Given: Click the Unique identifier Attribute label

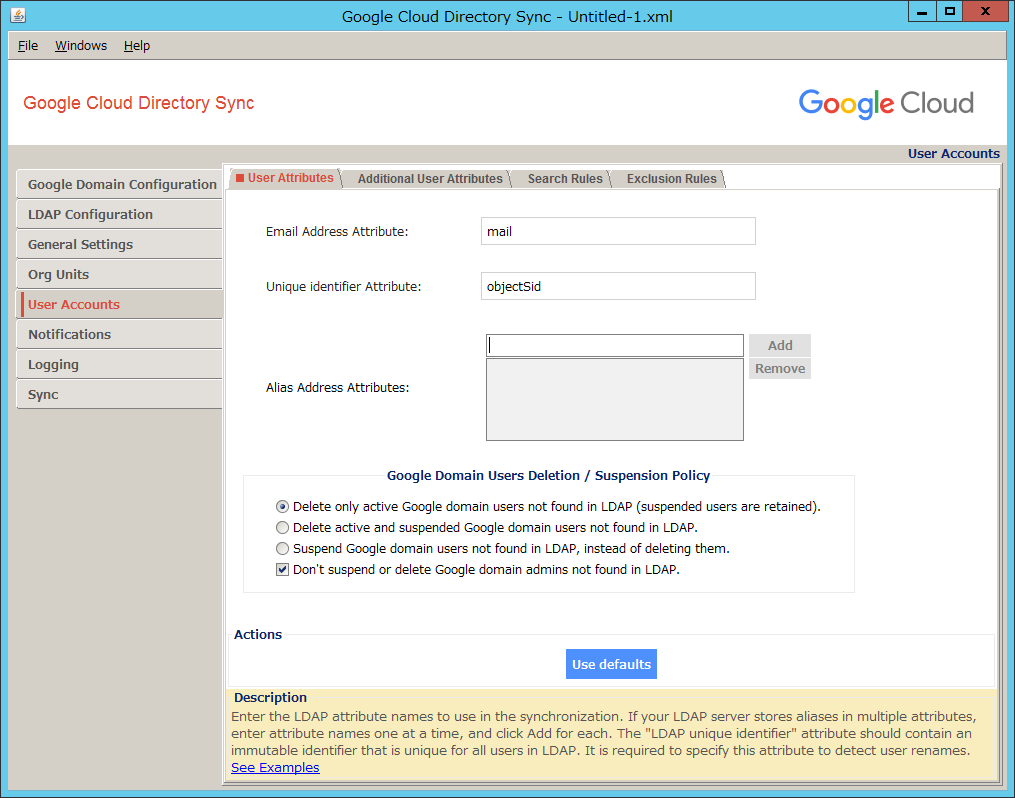Looking at the screenshot, I should click(x=343, y=287).
